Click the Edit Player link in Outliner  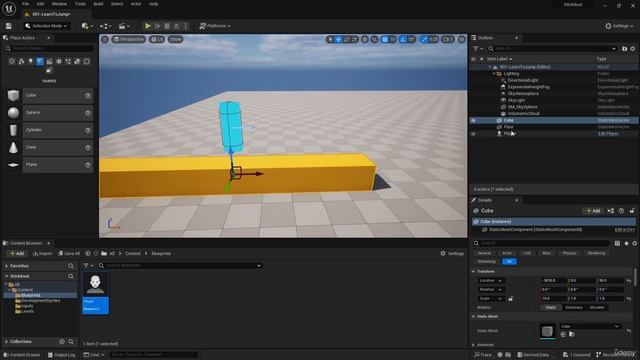(x=608, y=133)
